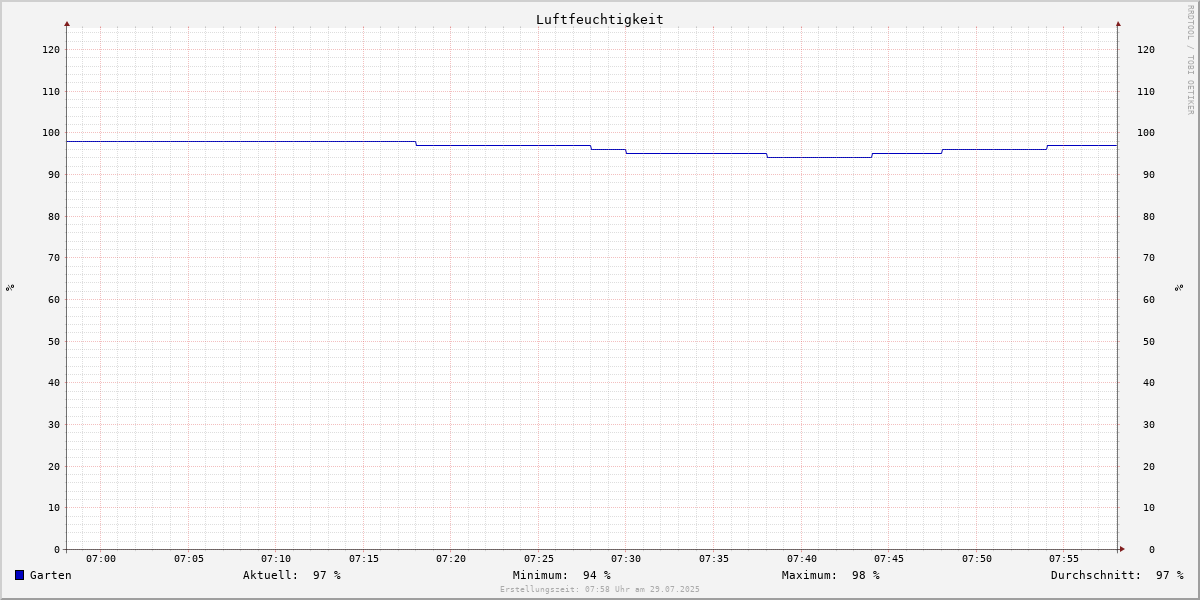Screen dimensions: 1200x600
Task: Click the % unit label on left axis
Action: [10, 287]
